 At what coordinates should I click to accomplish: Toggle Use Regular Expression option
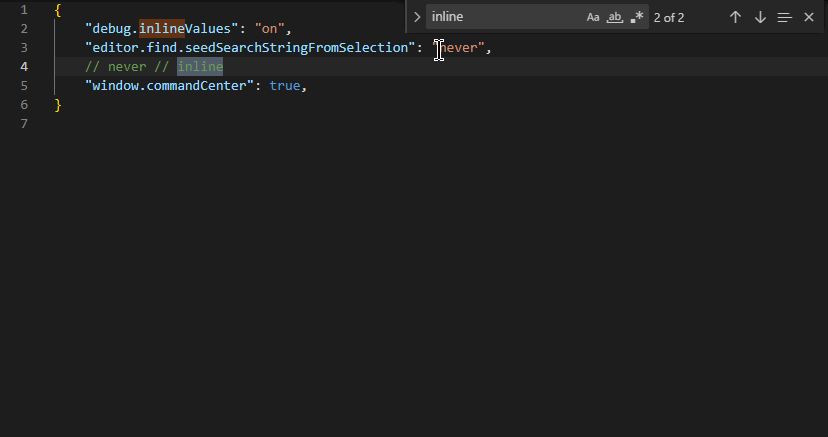[x=637, y=17]
